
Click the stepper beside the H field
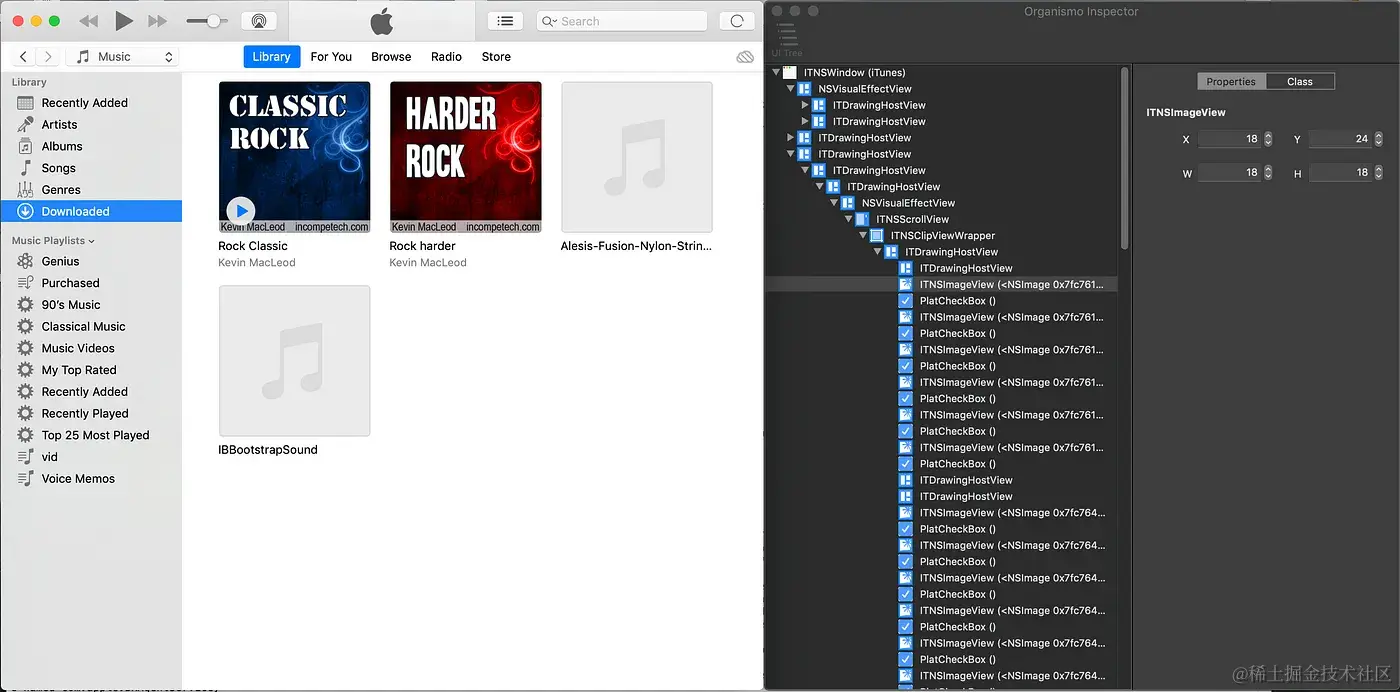click(x=1379, y=173)
